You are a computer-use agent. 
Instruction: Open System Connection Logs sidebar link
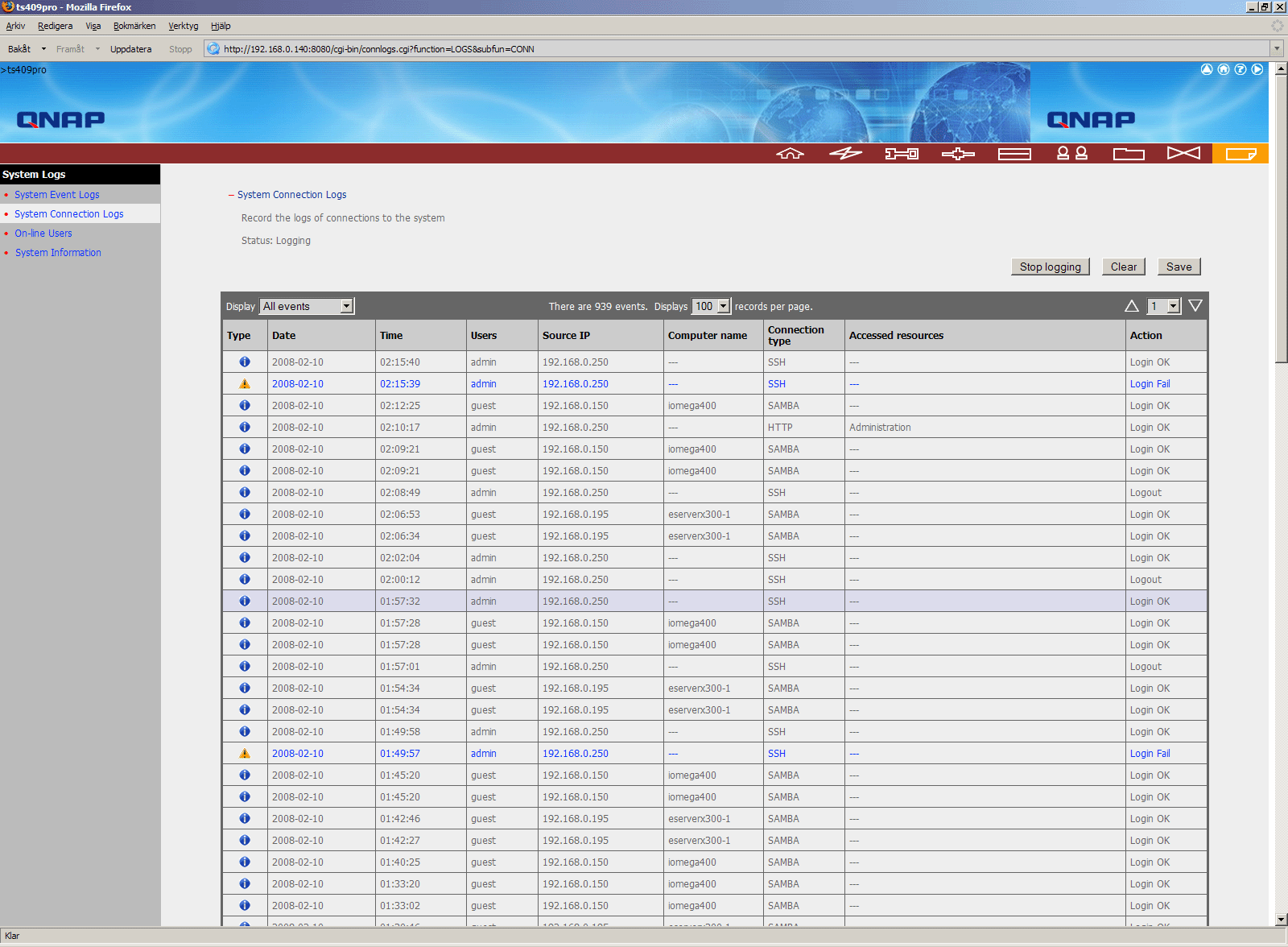pos(68,214)
